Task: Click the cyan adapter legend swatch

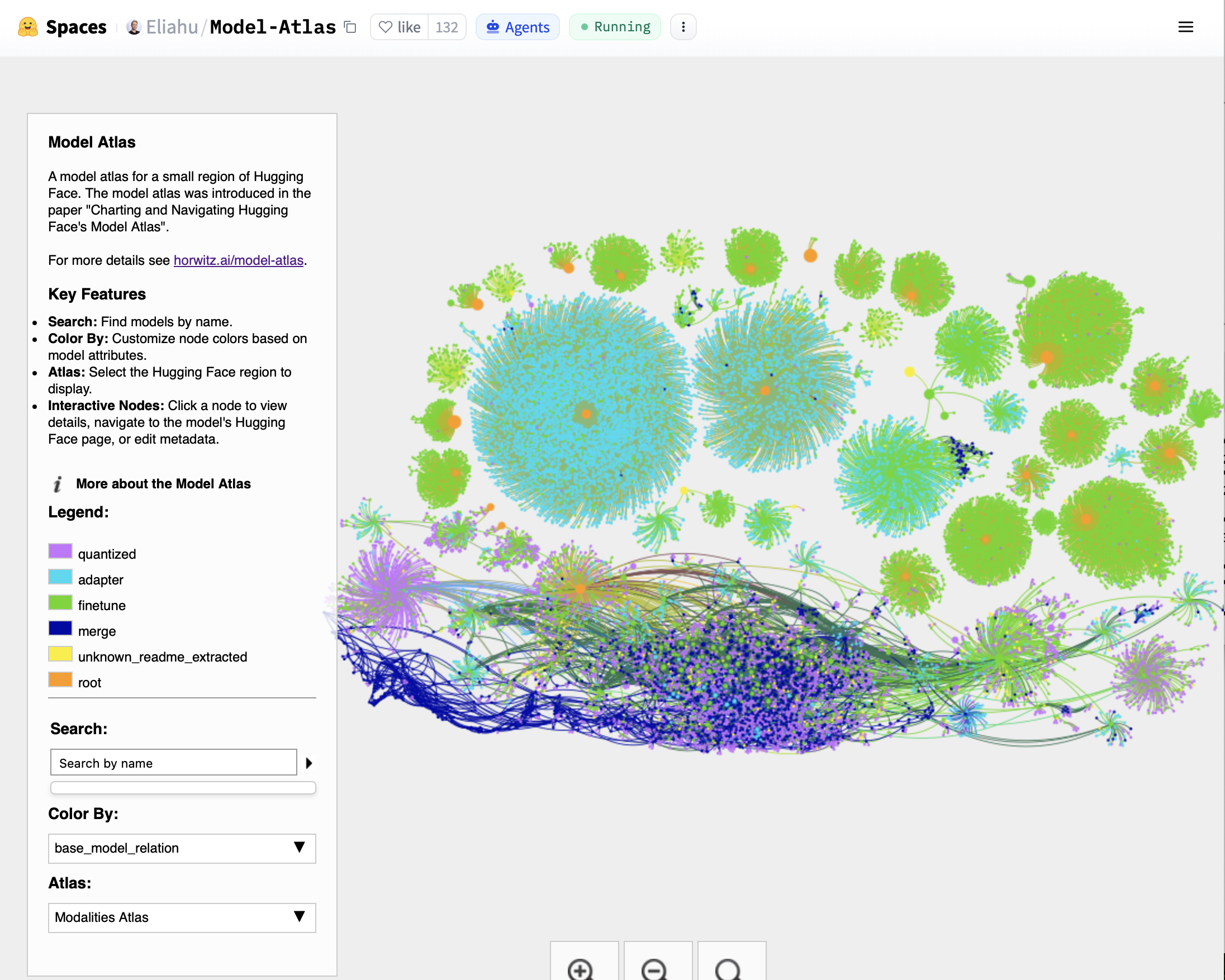Action: (x=60, y=577)
